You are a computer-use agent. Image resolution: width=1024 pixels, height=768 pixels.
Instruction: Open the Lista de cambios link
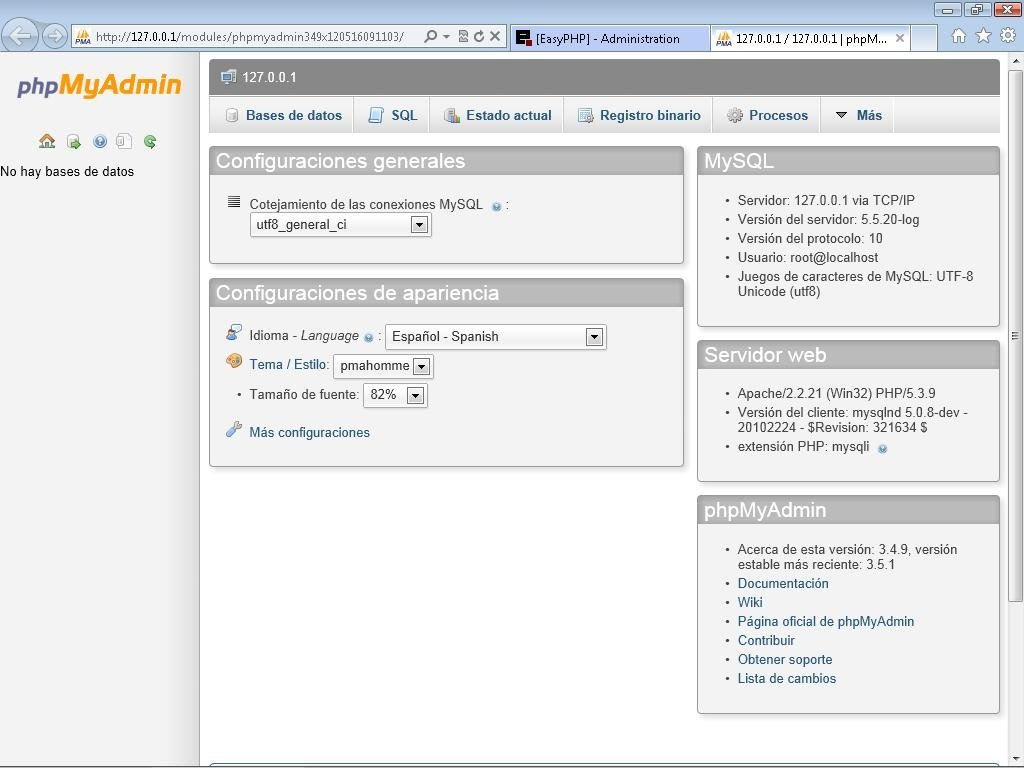tap(787, 678)
